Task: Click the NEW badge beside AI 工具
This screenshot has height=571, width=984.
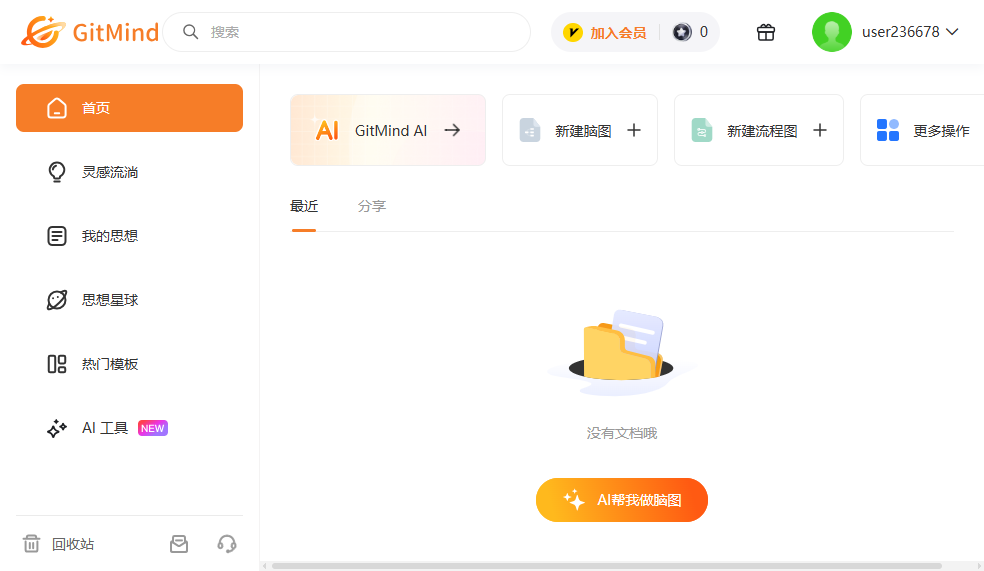Action: (152, 428)
